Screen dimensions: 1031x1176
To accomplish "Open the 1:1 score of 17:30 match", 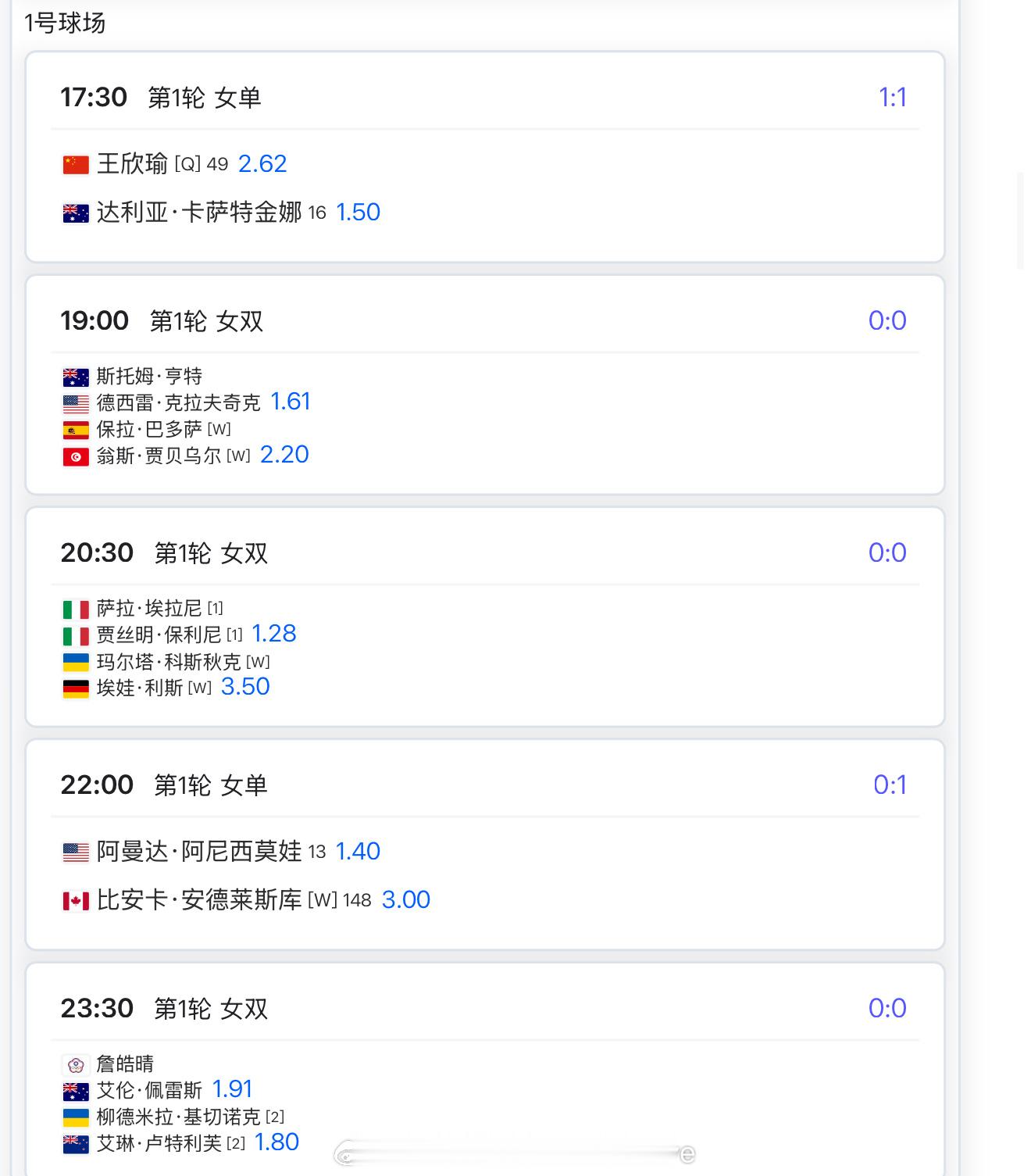I will (892, 98).
